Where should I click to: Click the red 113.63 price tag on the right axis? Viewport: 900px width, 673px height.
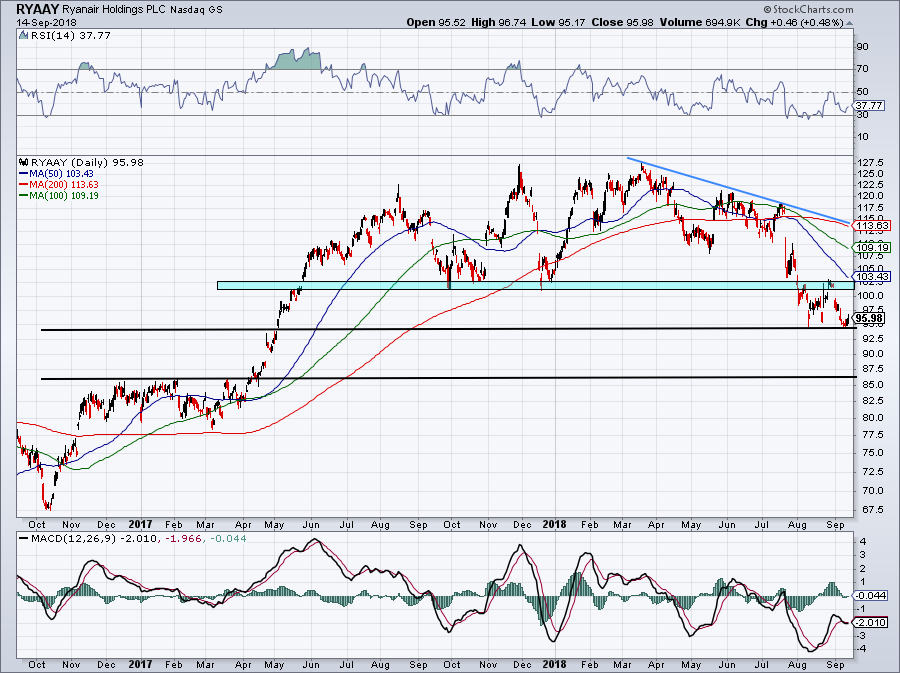(871, 225)
